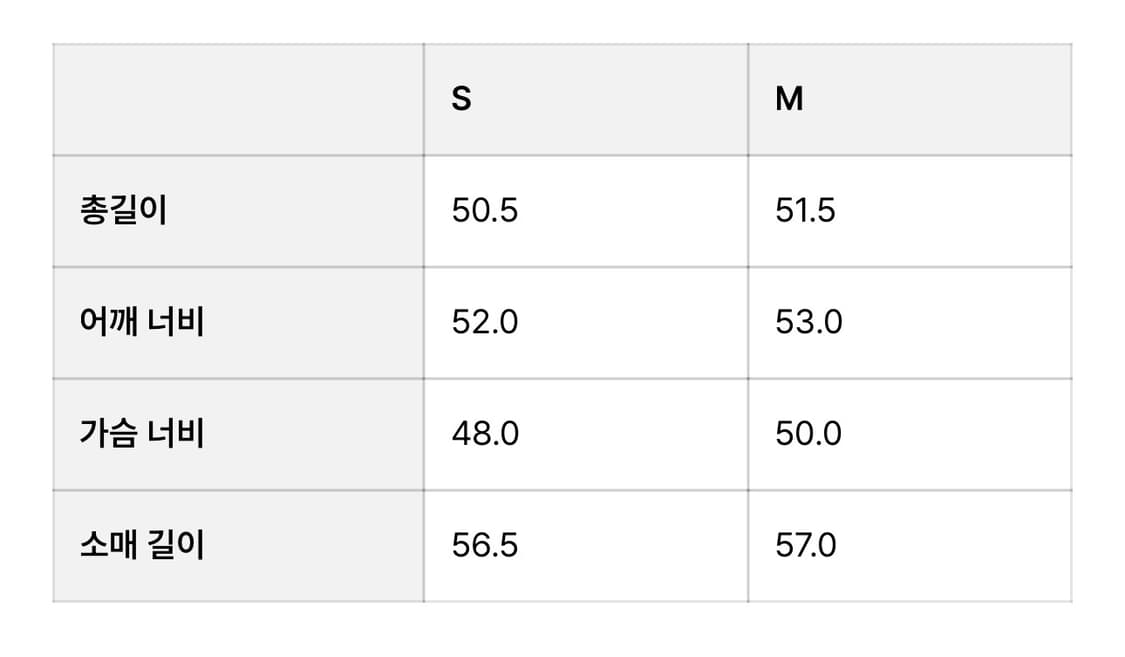Click the 51.5 value cell
This screenshot has height=657, width=1125.
pos(805,211)
